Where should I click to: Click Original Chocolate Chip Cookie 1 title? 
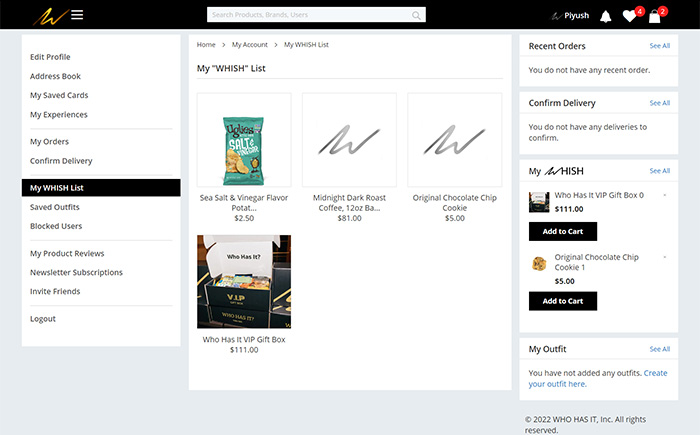(596, 262)
